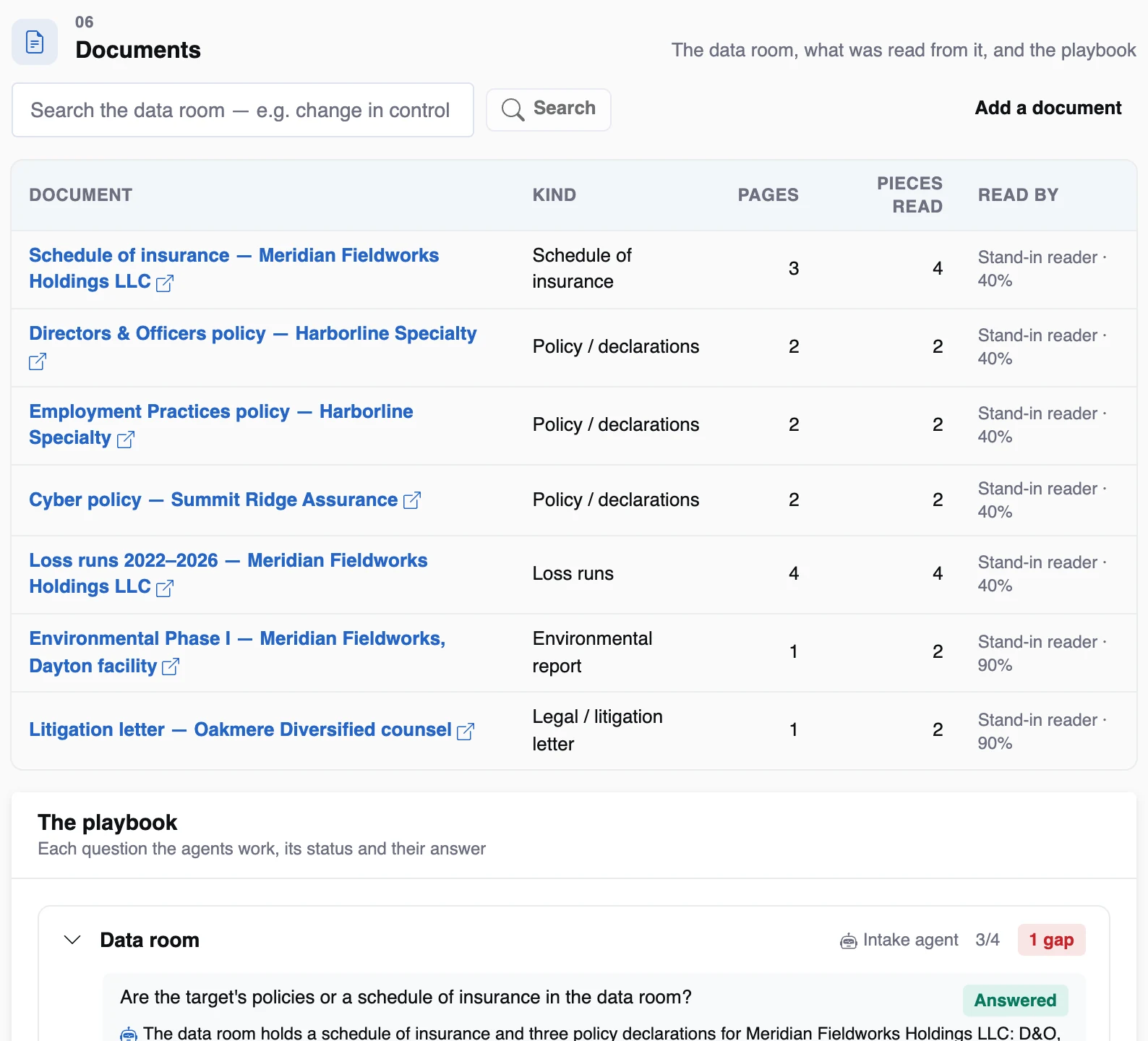Screen dimensions: 1148x1041
Task: Collapse the Data room playbook section
Action: [x=72, y=940]
